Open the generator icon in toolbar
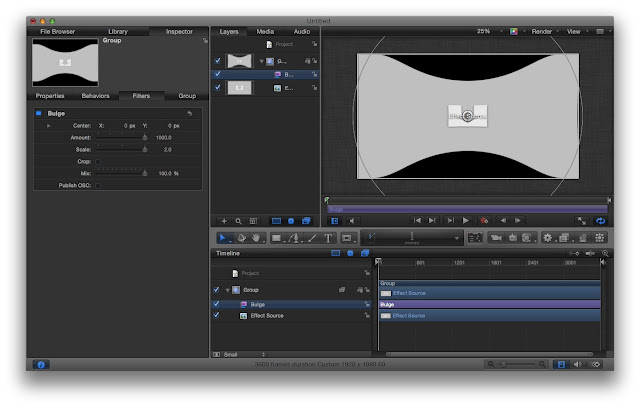640x407 pixels. click(x=527, y=238)
